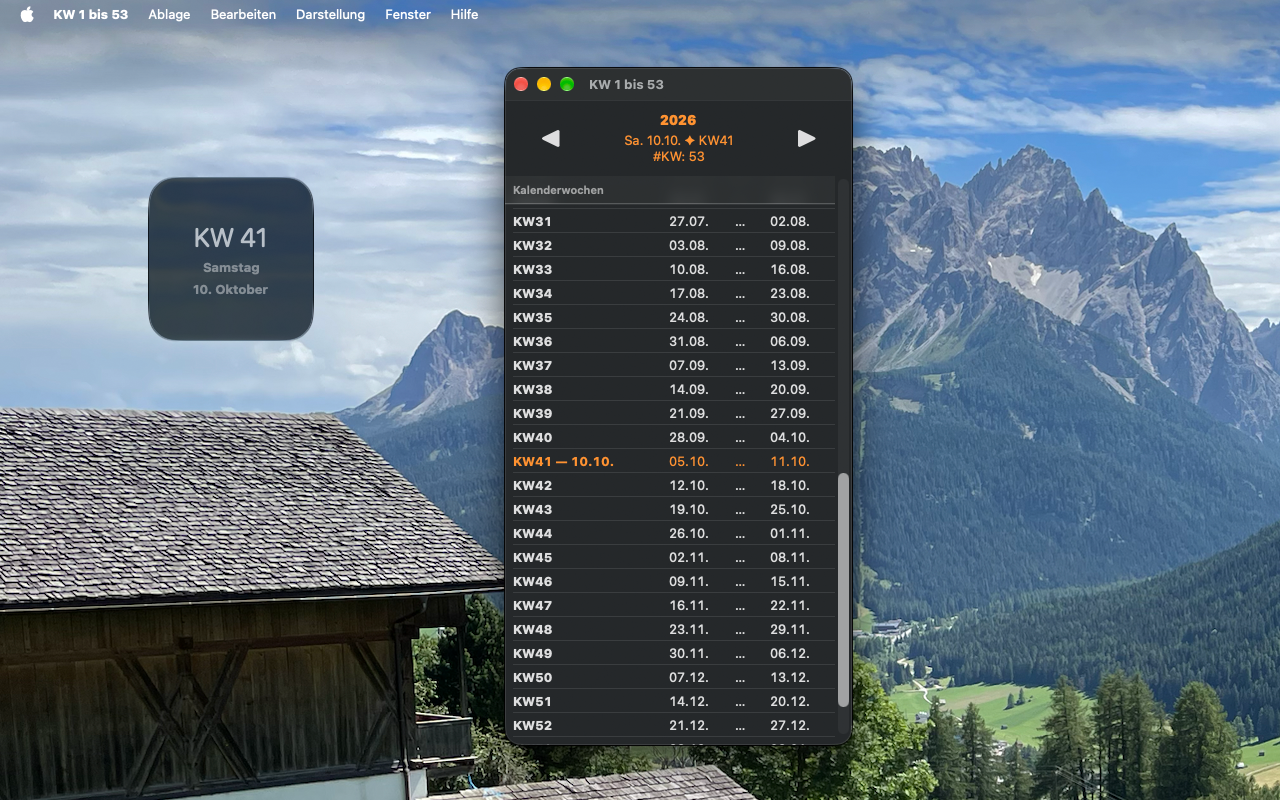Click the end date 02.08.
The width and height of the screenshot is (1280, 800).
[790, 221]
